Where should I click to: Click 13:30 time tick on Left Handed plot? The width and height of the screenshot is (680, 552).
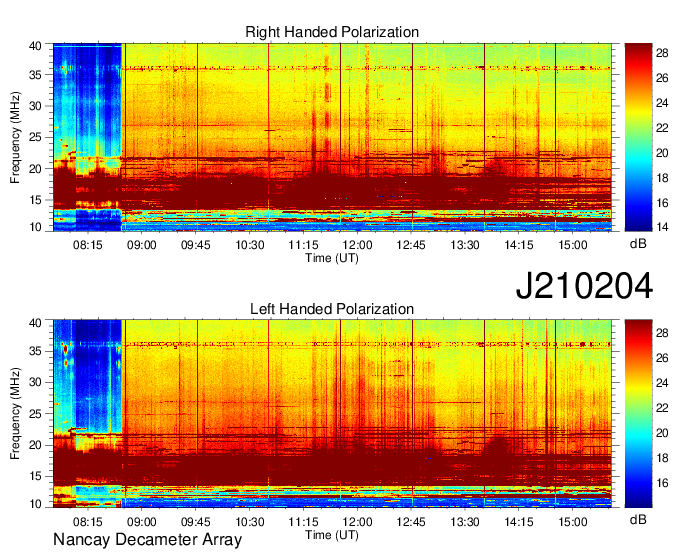pos(465,521)
